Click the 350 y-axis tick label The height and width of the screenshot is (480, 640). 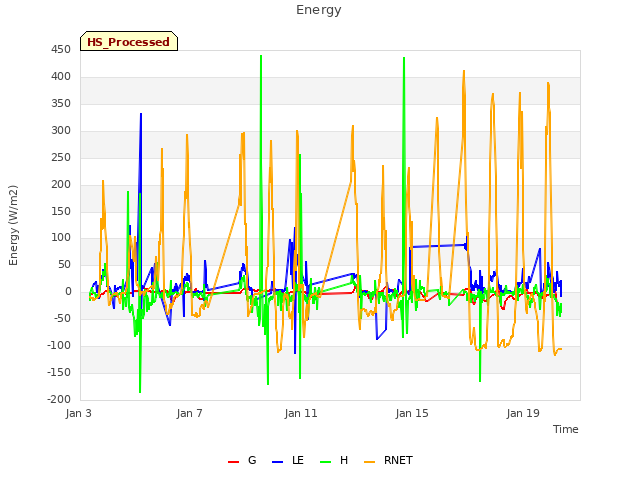click(61, 104)
